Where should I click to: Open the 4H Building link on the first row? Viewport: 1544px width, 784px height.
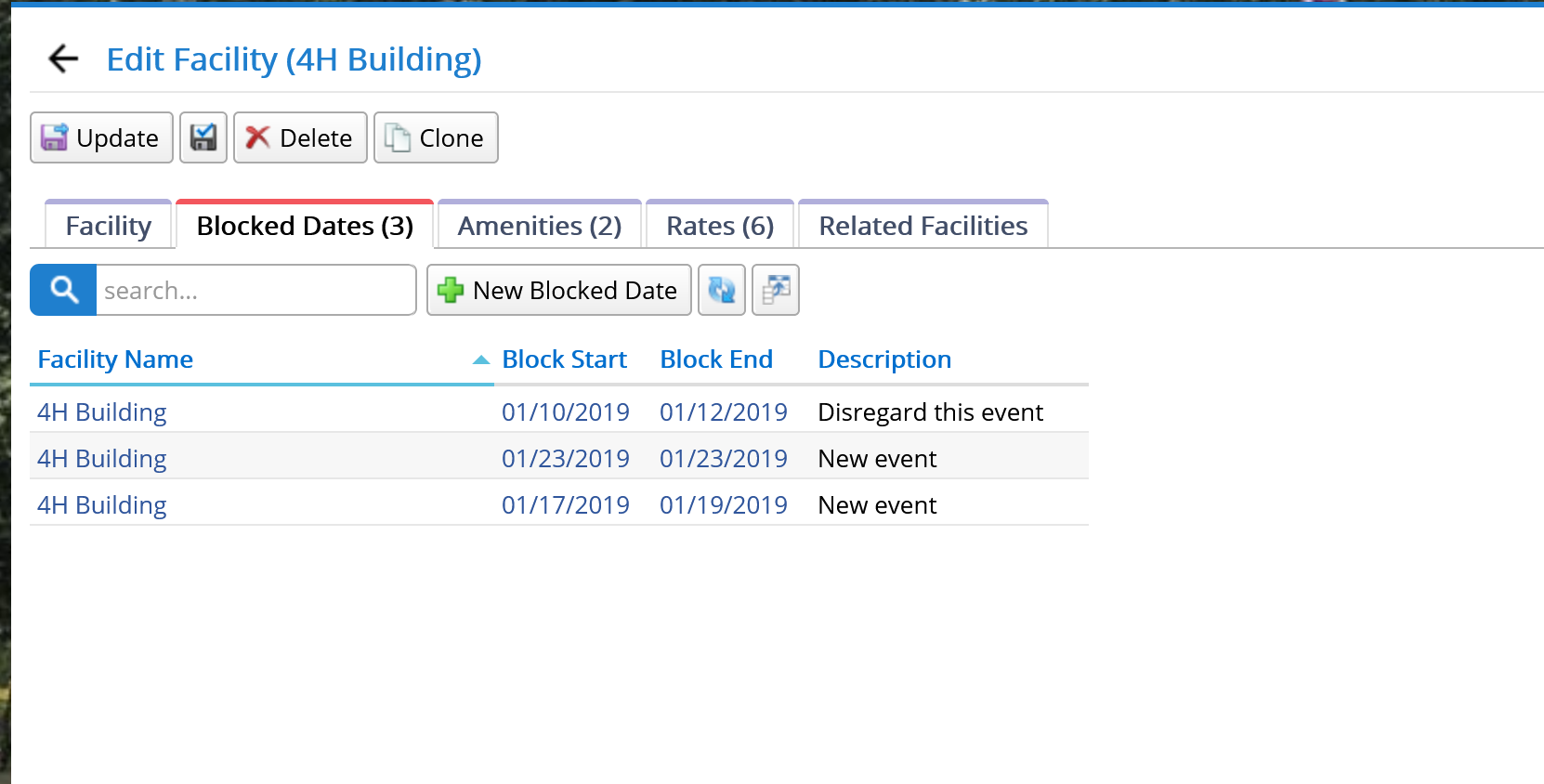[x=101, y=412]
